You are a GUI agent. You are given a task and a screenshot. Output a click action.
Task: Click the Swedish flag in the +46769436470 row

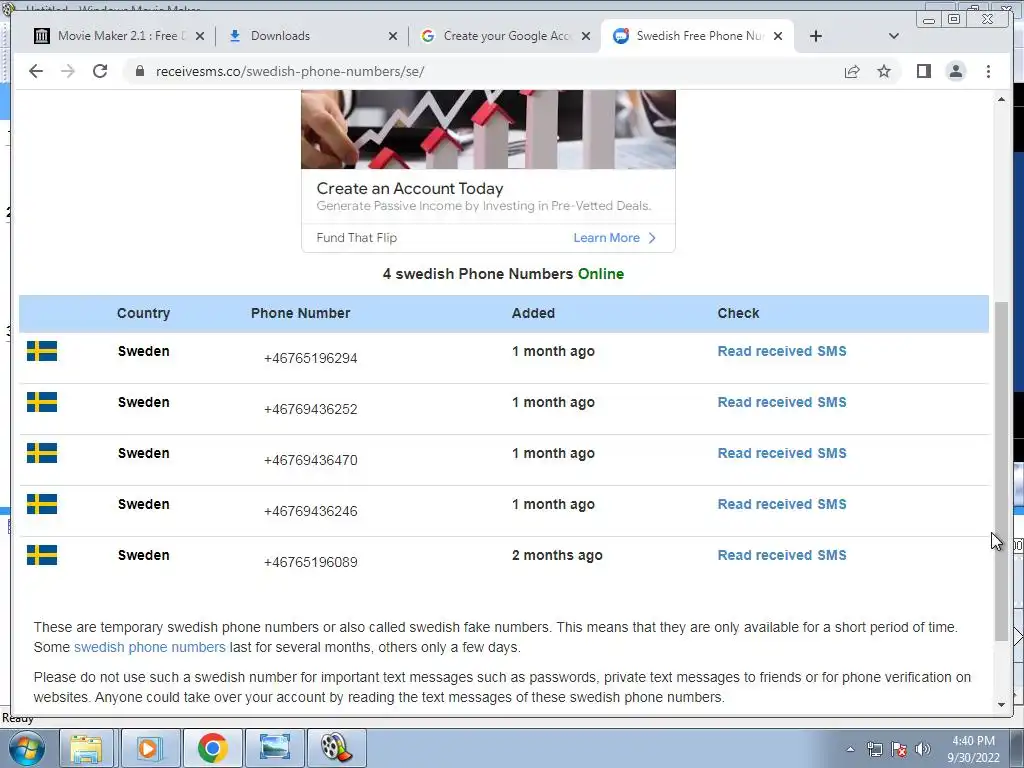42,453
